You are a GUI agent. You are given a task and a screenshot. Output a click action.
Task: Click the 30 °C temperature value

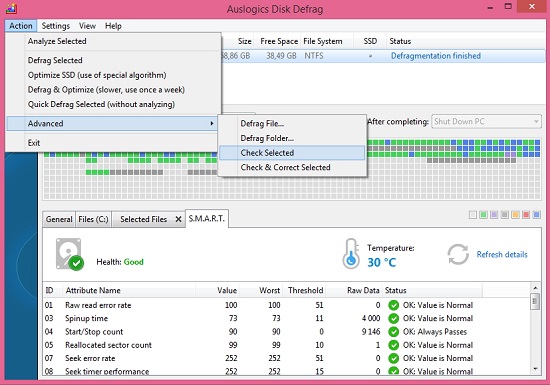(382, 262)
